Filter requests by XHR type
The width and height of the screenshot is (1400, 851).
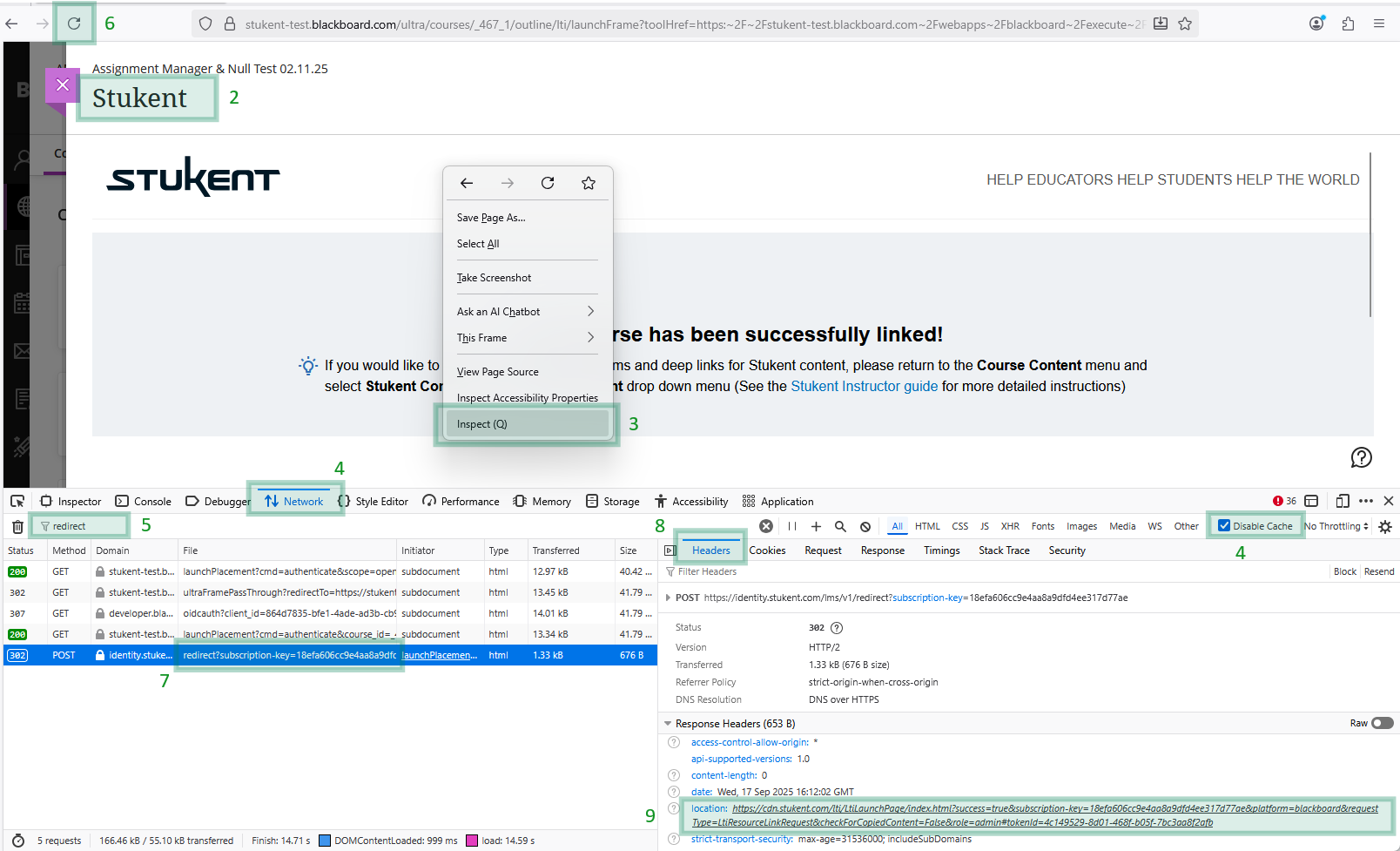1010,526
